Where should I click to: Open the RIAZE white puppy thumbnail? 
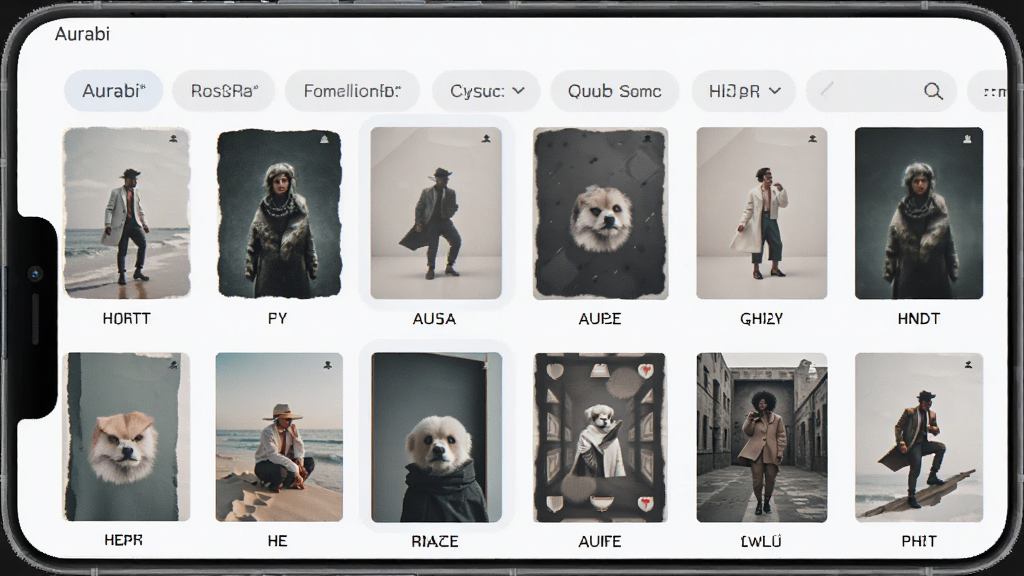[x=436, y=438]
